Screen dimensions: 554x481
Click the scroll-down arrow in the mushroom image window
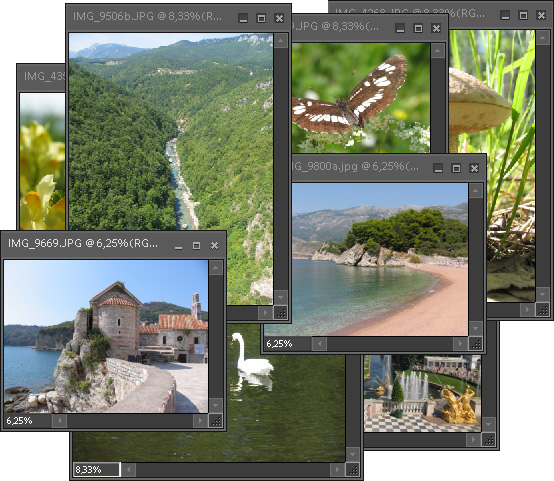(543, 294)
